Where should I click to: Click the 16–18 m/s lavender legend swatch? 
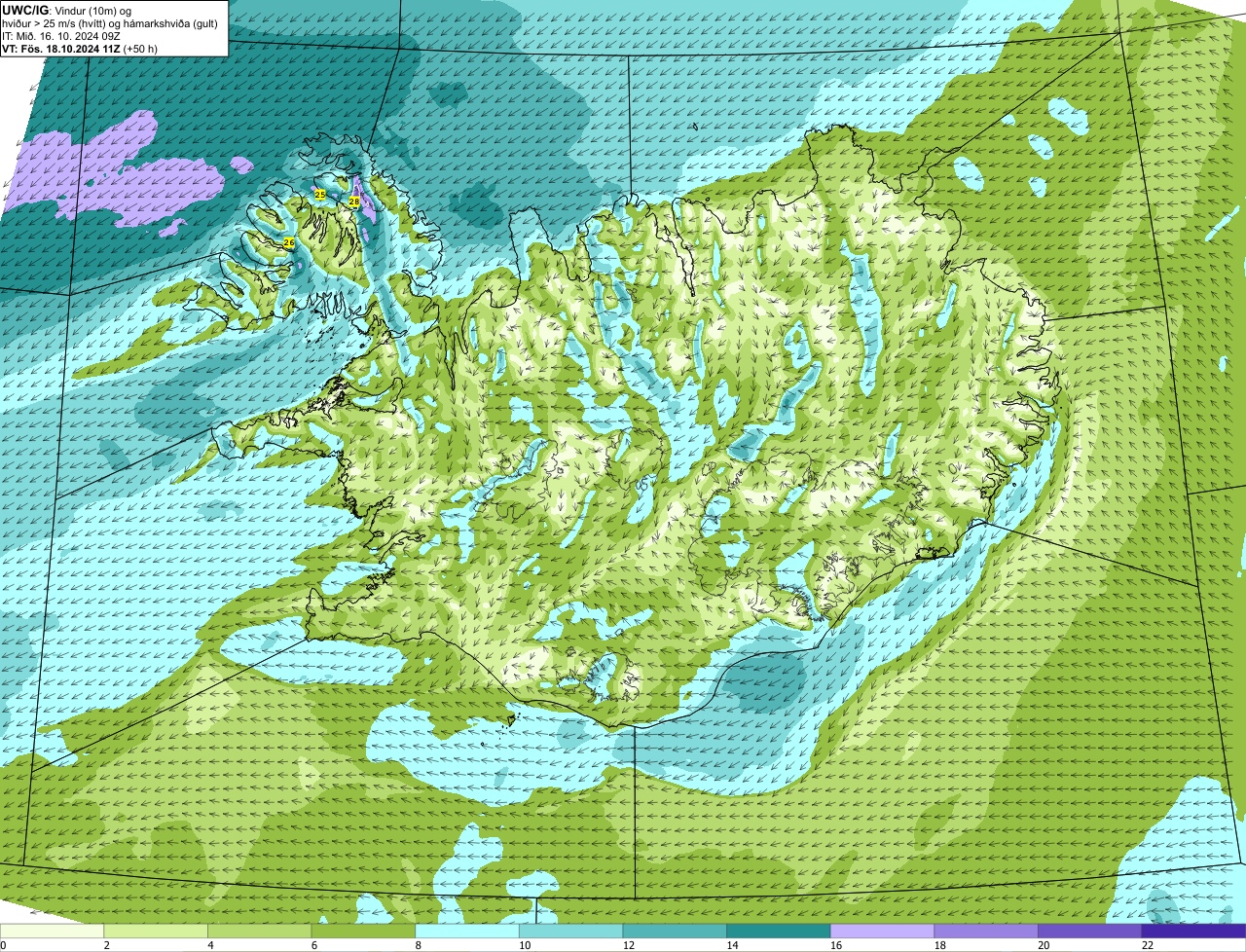pyautogui.click(x=882, y=931)
